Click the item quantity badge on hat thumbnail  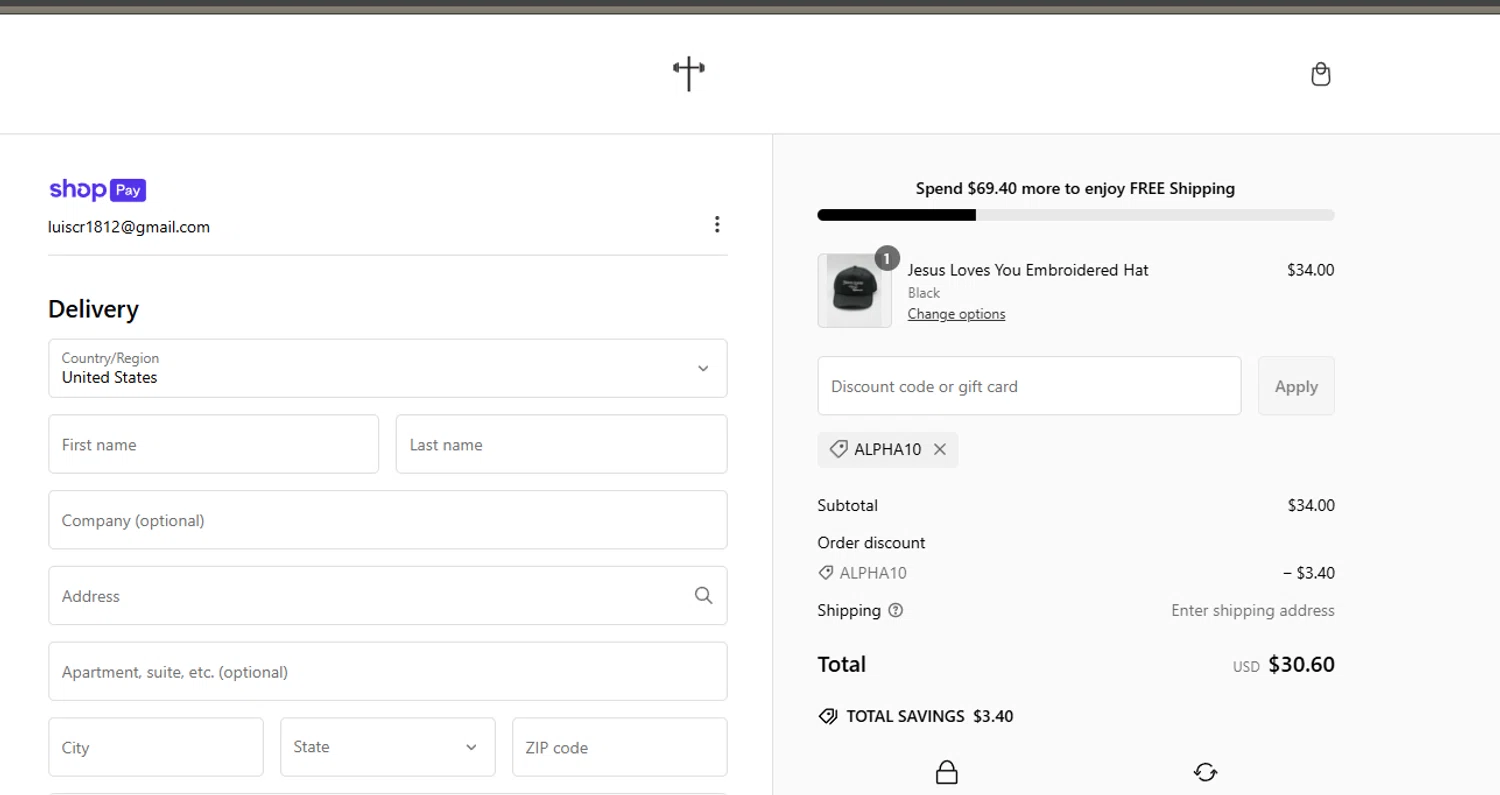[x=886, y=258]
